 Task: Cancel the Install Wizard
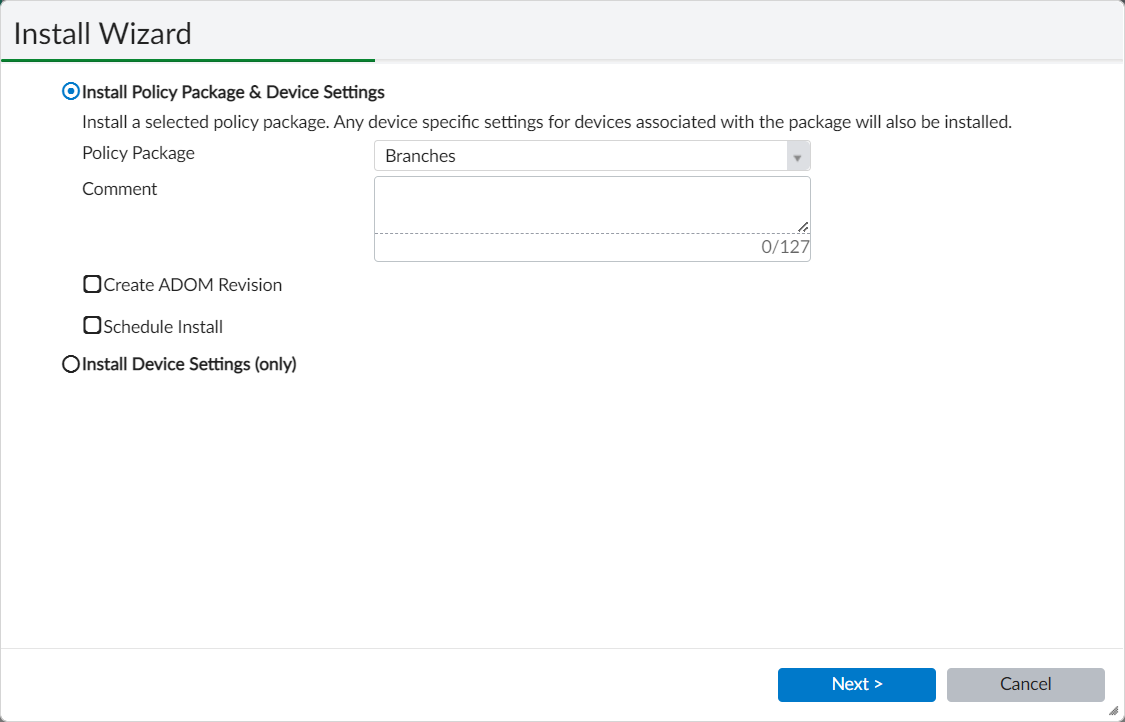pyautogui.click(x=1025, y=684)
